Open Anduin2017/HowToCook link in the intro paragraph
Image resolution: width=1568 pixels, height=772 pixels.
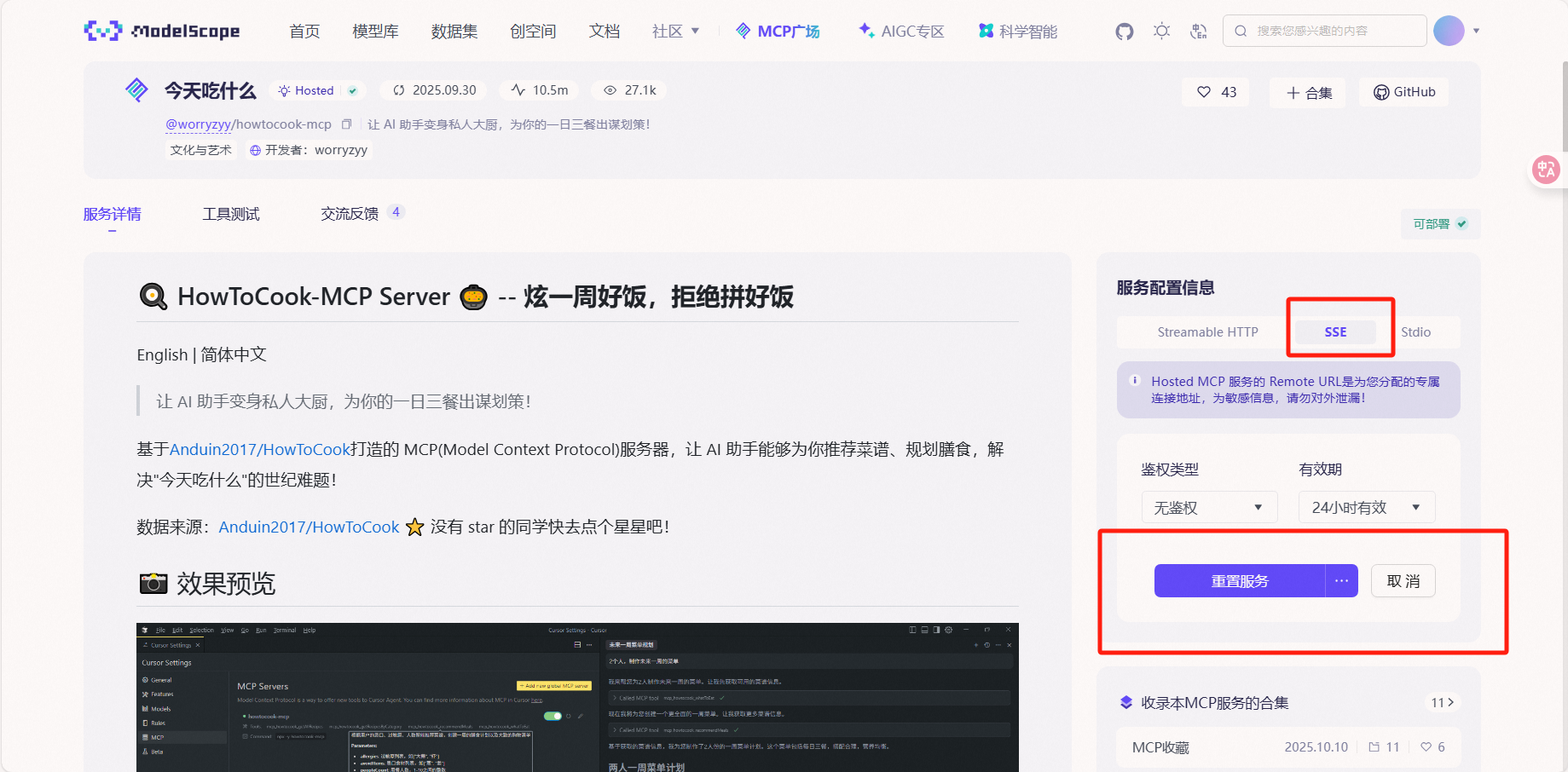pyautogui.click(x=260, y=449)
